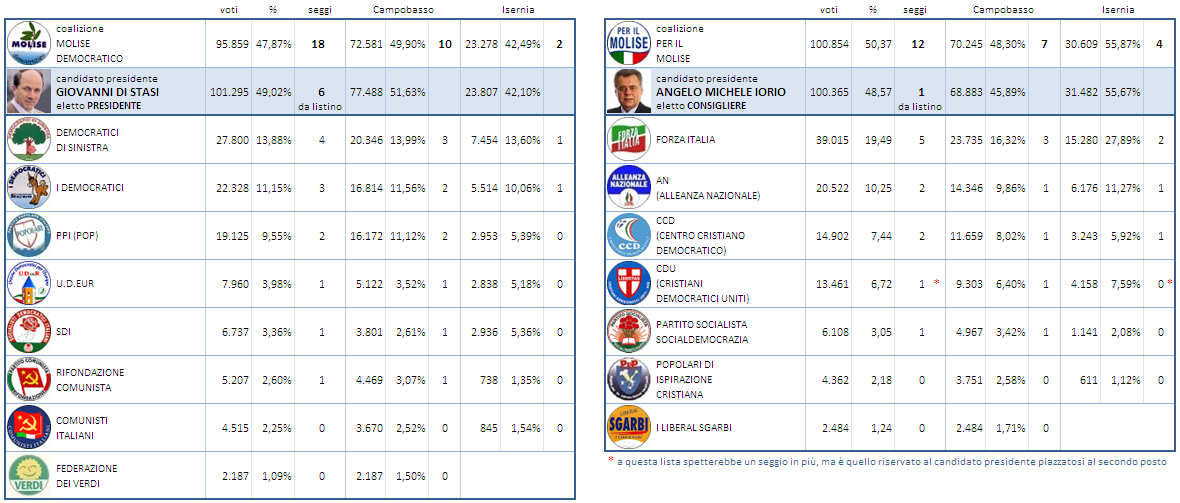Click the CDU crusader shield logo
This screenshot has height=503, width=1180.
[x=630, y=284]
